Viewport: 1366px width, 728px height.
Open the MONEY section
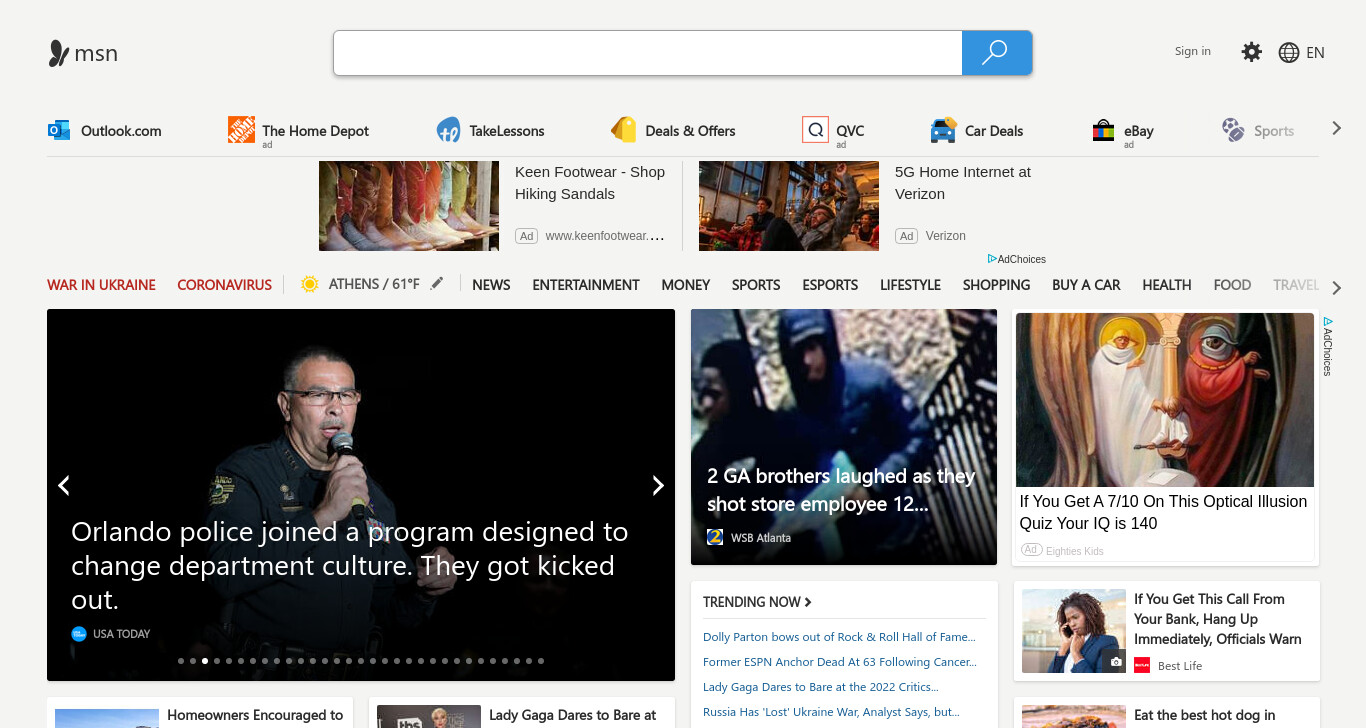click(x=686, y=285)
